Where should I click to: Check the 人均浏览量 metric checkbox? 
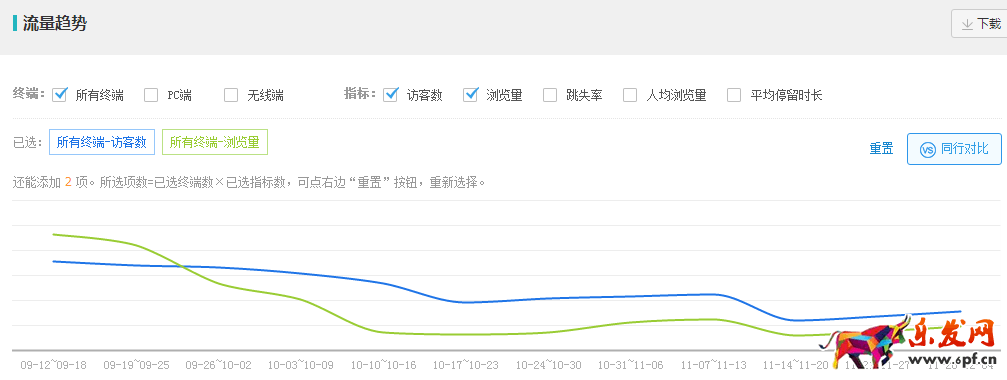(x=630, y=95)
